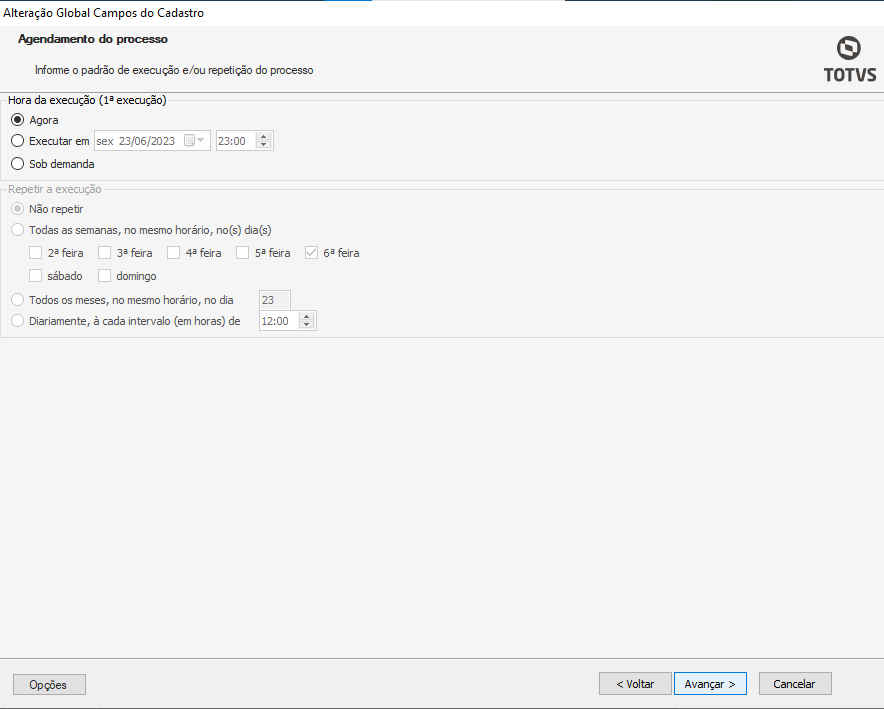
Task: Tick the 'domingo' checkbox
Action: click(105, 276)
